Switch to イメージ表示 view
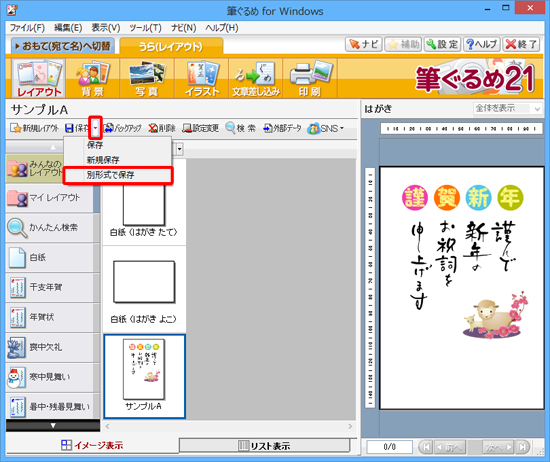550x462 pixels. [92, 446]
